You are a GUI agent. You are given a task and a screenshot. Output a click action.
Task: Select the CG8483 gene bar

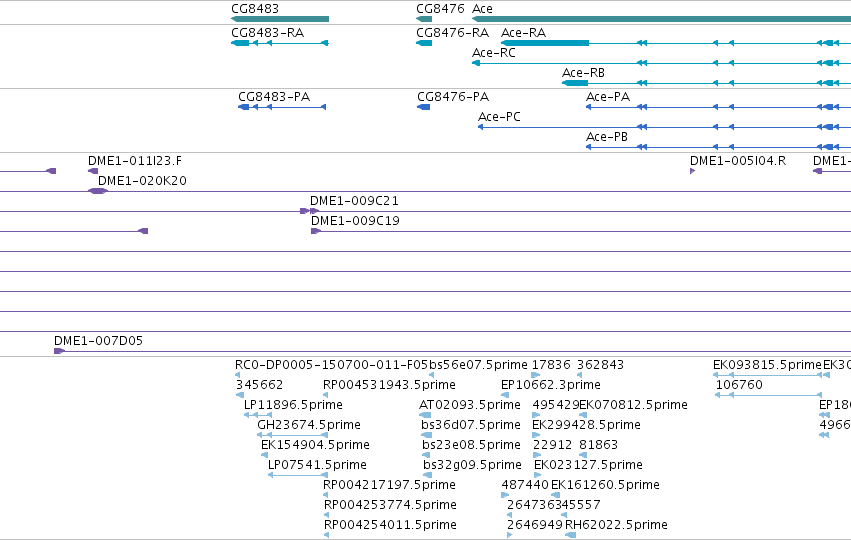(280, 19)
